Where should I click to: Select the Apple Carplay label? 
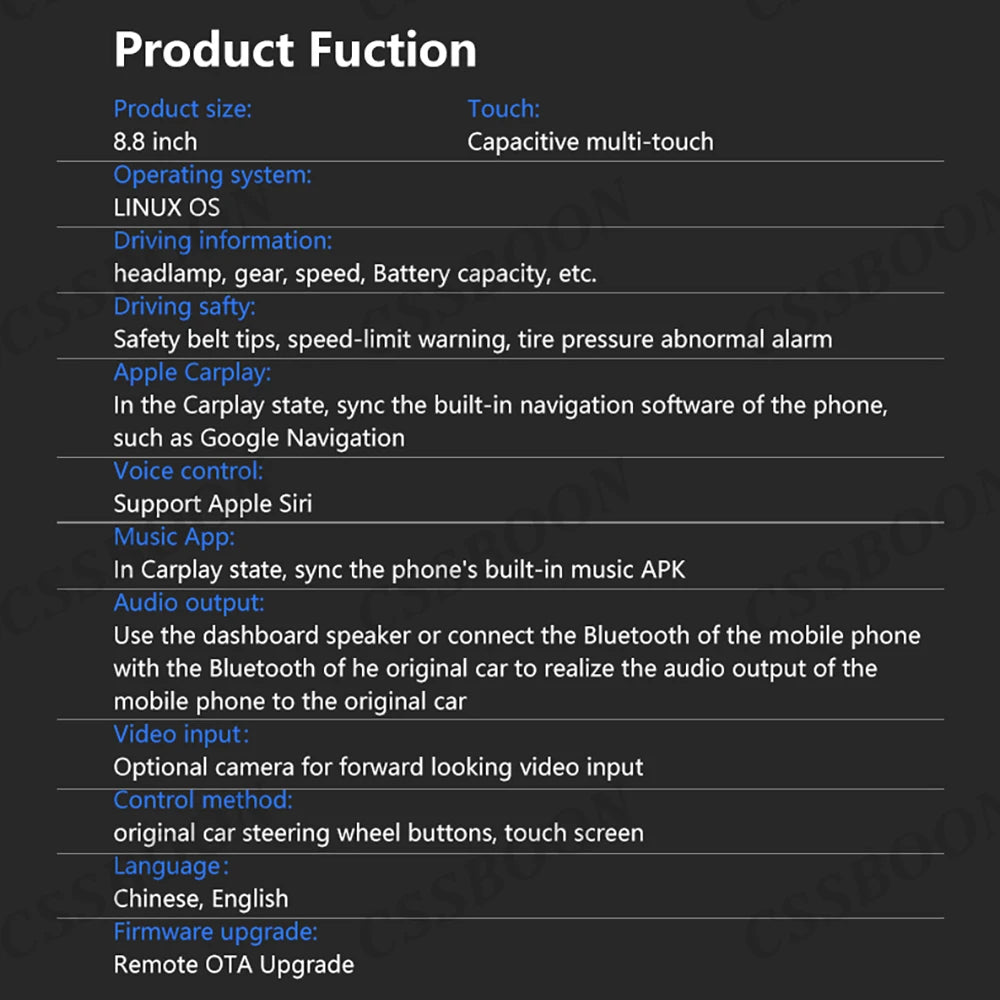click(192, 372)
